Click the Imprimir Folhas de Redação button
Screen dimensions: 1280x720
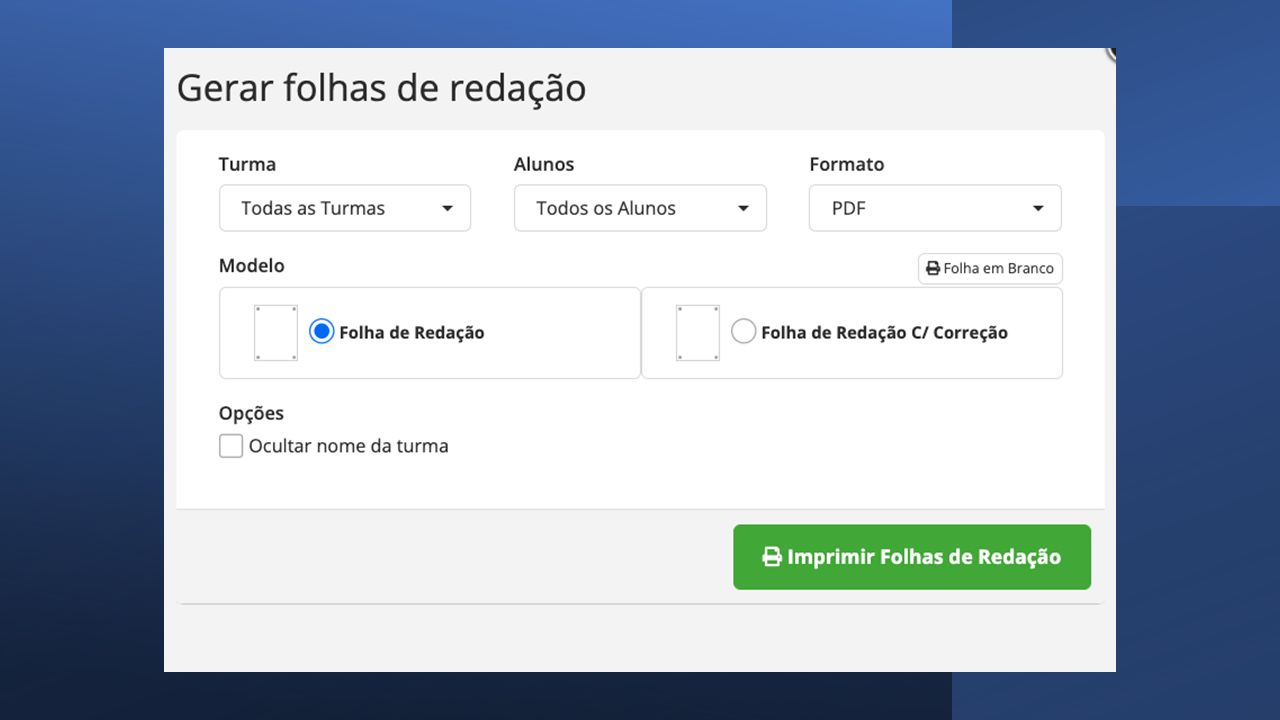coord(912,557)
